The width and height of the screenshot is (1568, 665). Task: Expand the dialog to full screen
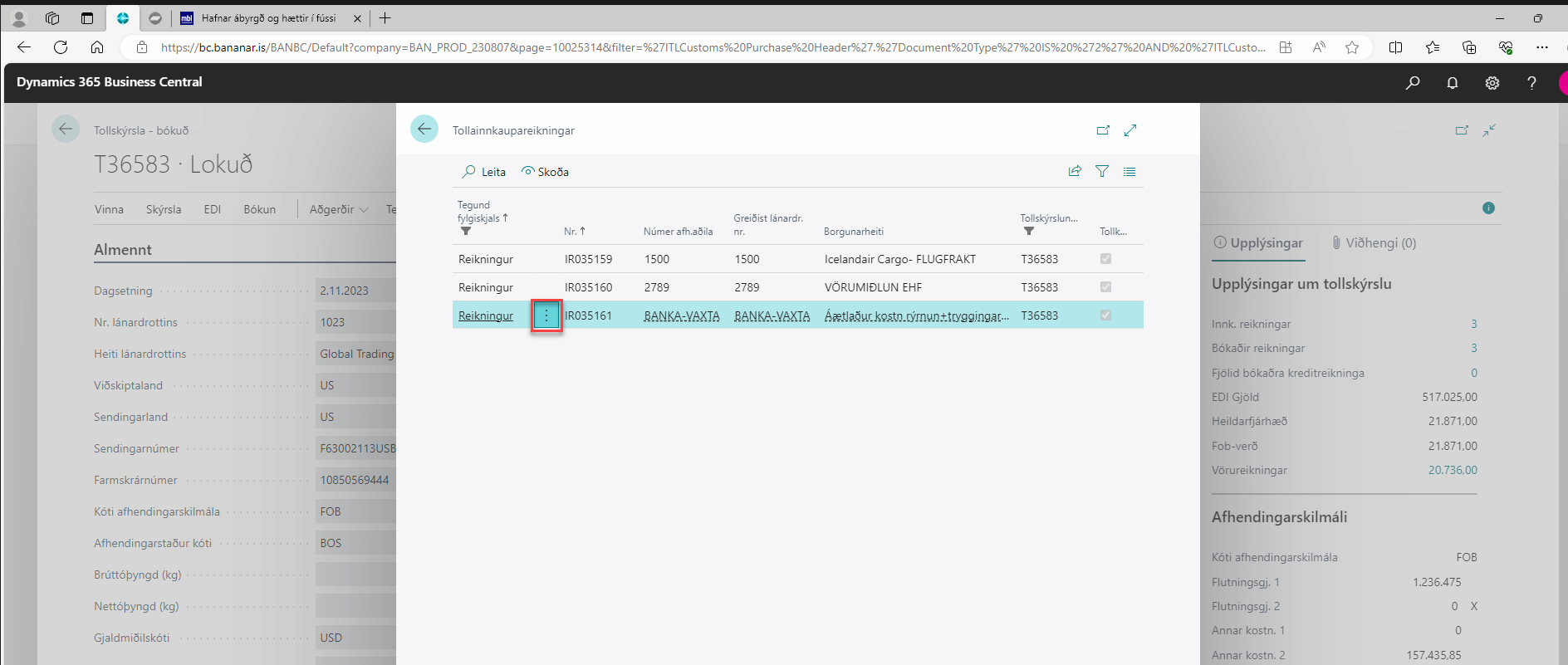(x=1130, y=130)
